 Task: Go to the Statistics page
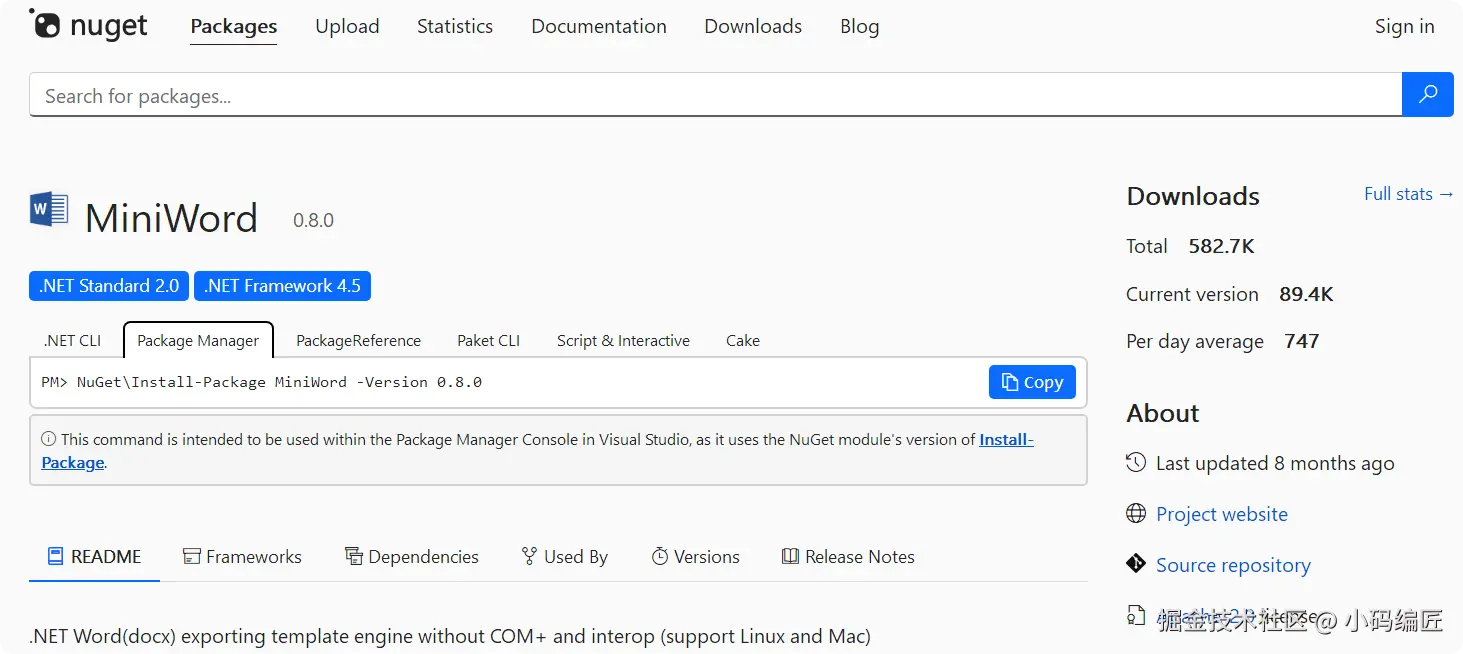pyautogui.click(x=455, y=27)
